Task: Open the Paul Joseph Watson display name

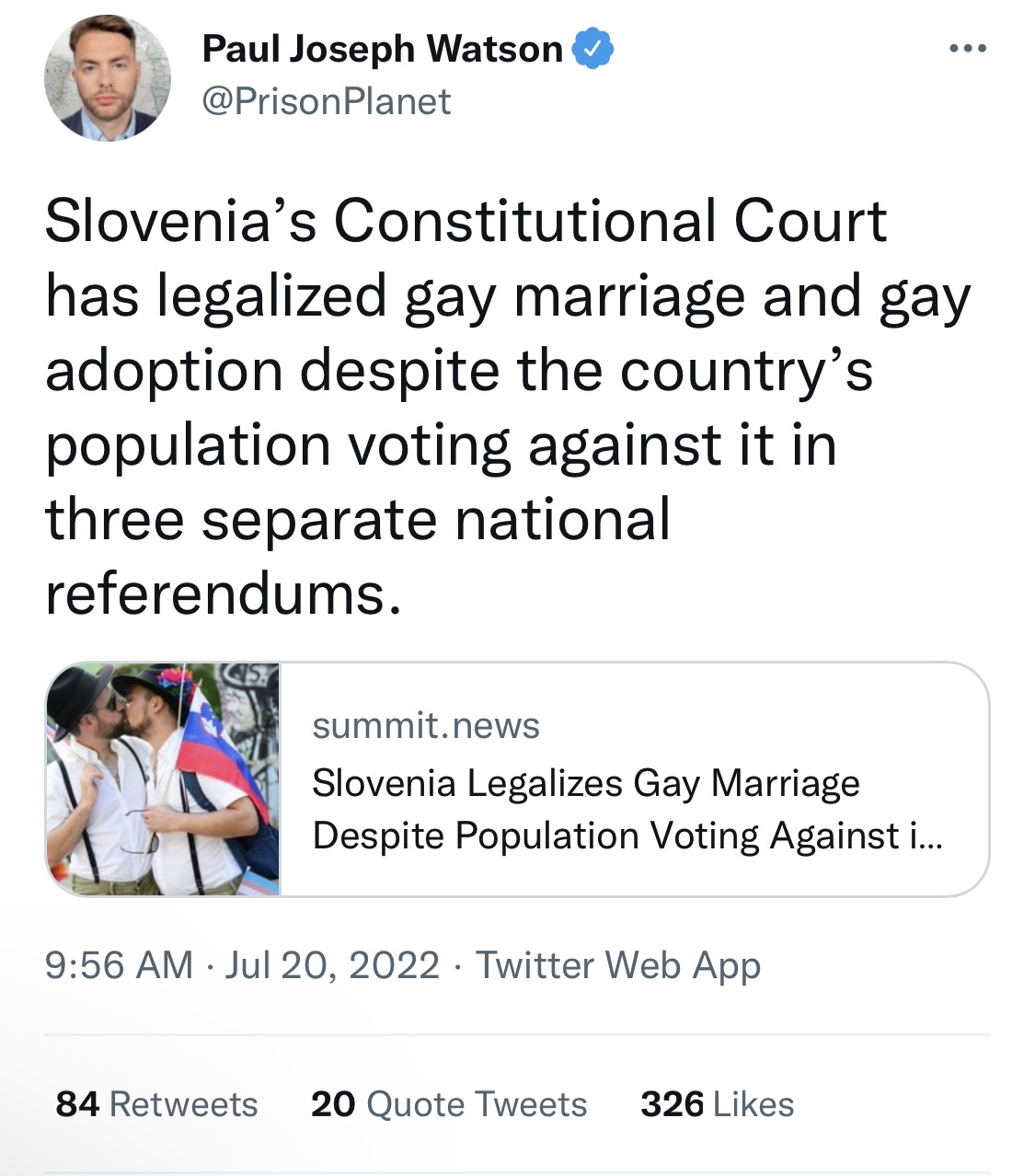Action: [x=382, y=49]
